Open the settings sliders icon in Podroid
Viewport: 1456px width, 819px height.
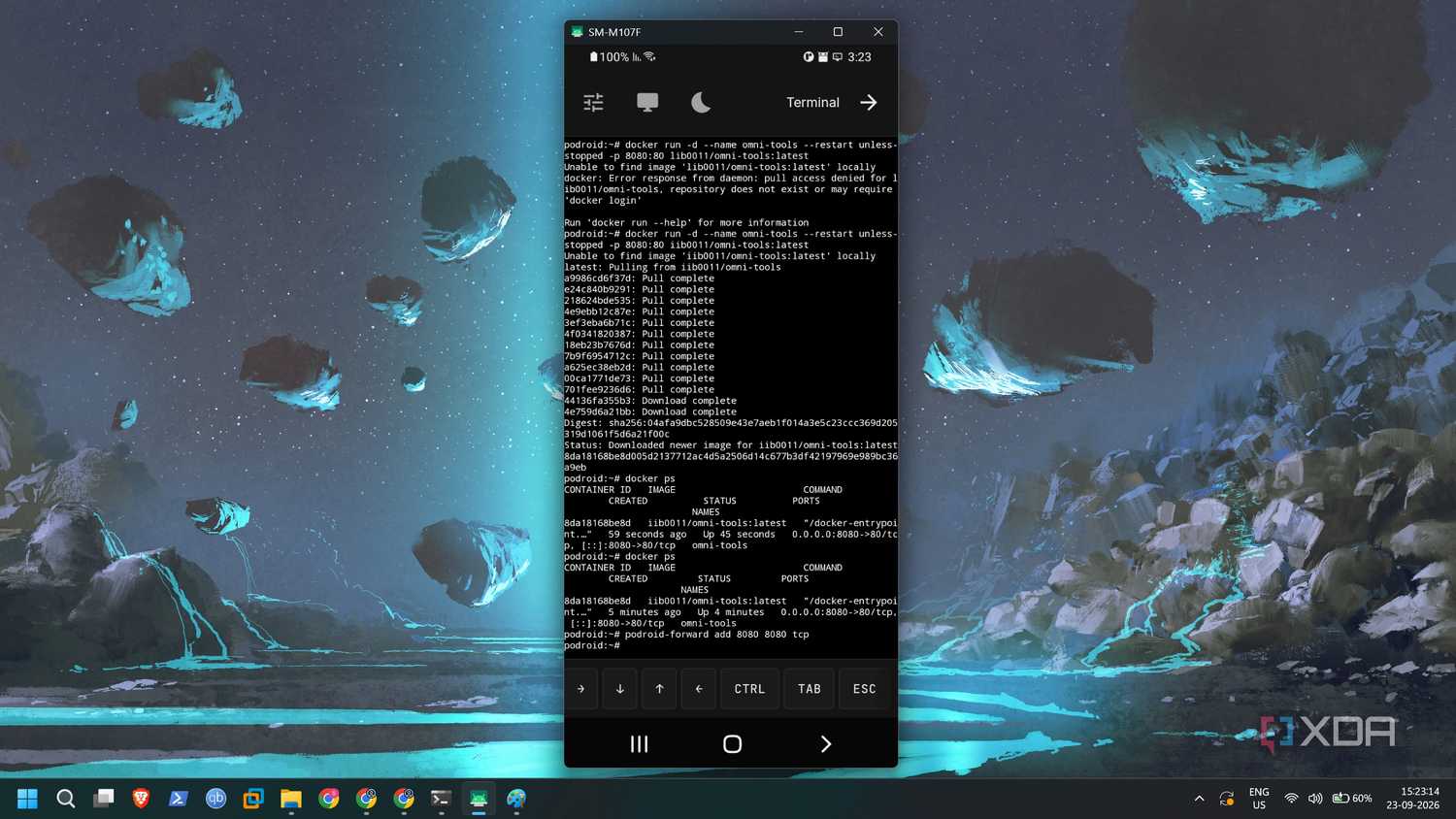(593, 102)
